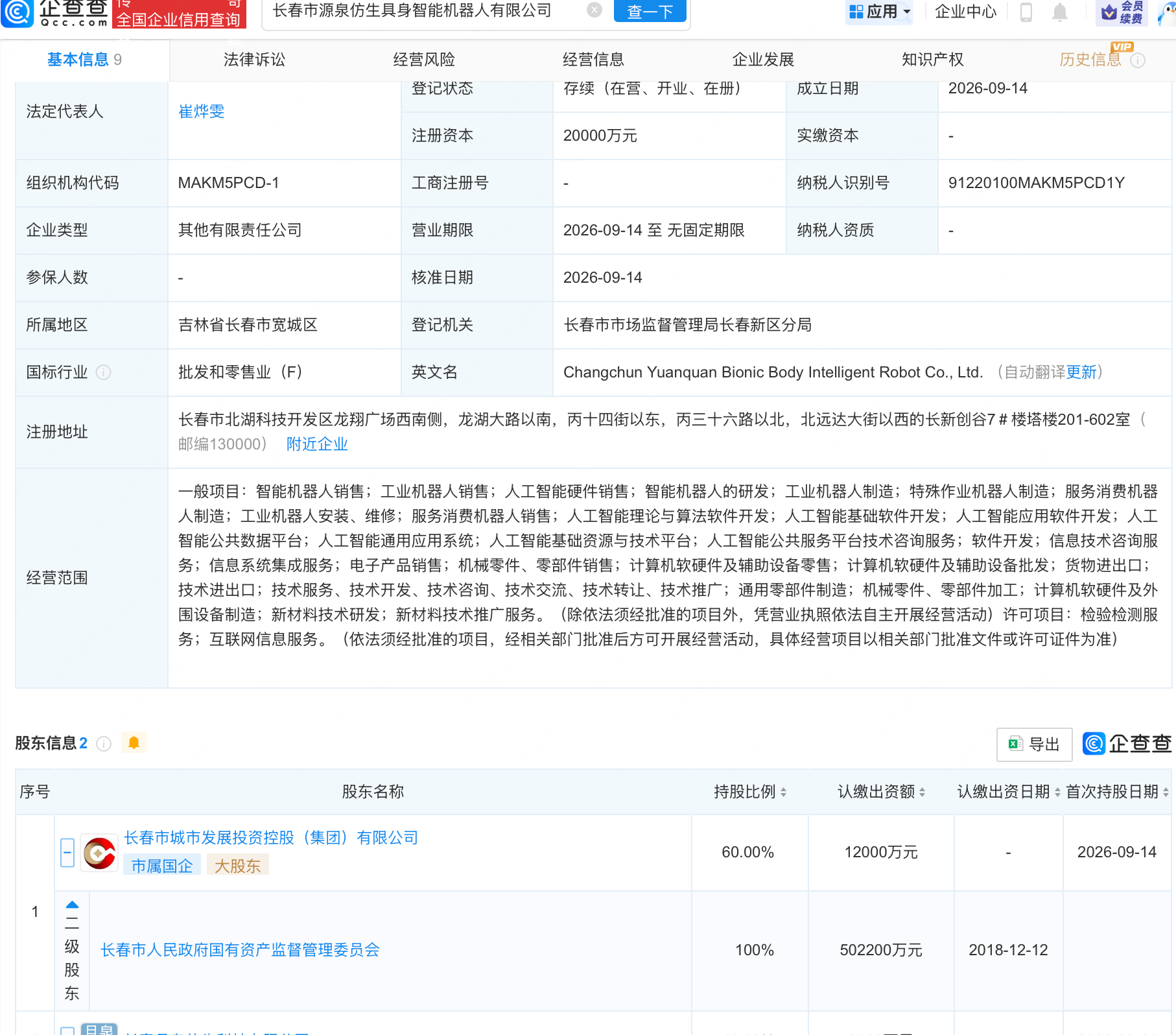This screenshot has height=1035, width=1176.
Task: Clear the search box text
Action: (x=594, y=10)
